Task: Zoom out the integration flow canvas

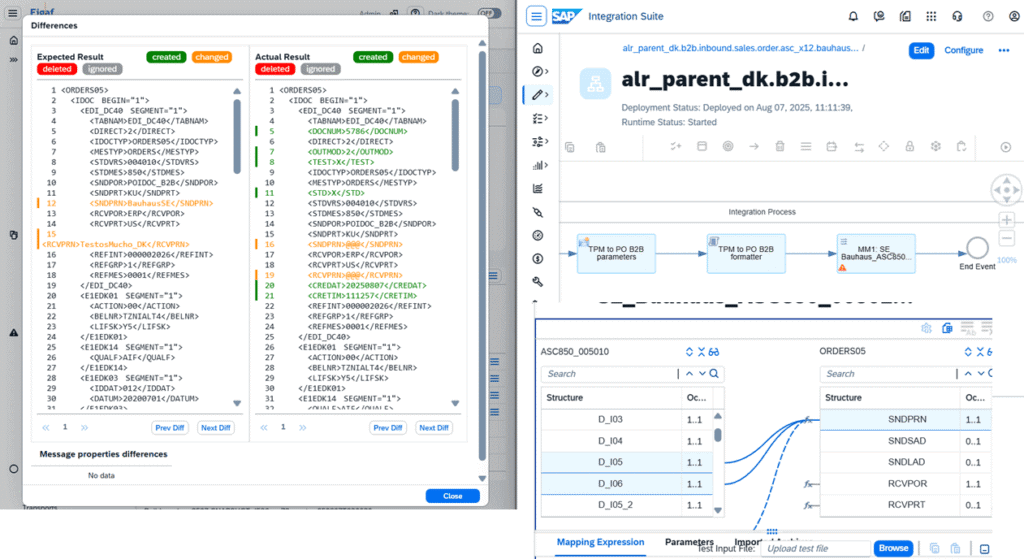Action: point(1007,238)
